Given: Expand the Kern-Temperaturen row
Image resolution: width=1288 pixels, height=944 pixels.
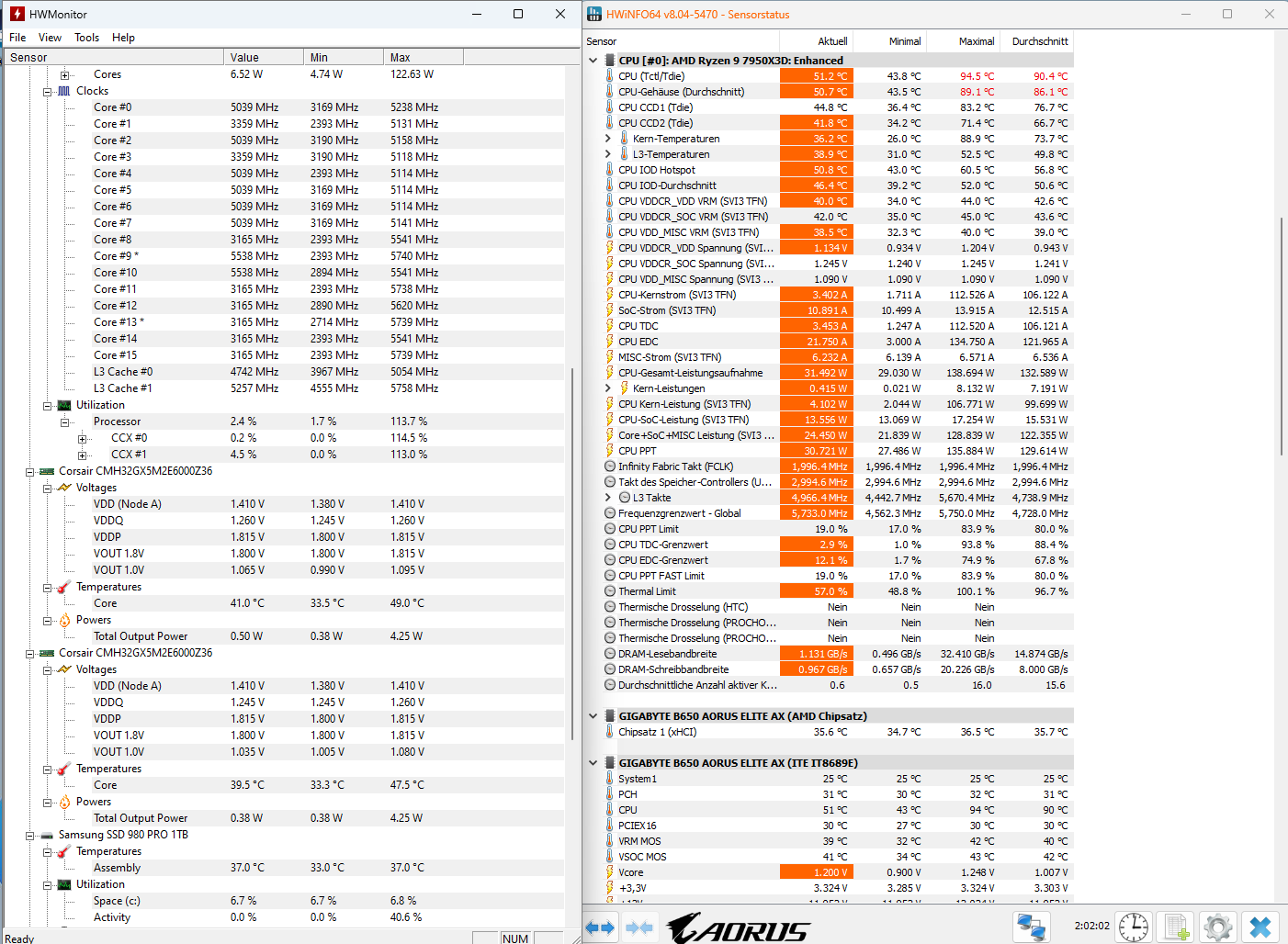Looking at the screenshot, I should pyautogui.click(x=608, y=139).
